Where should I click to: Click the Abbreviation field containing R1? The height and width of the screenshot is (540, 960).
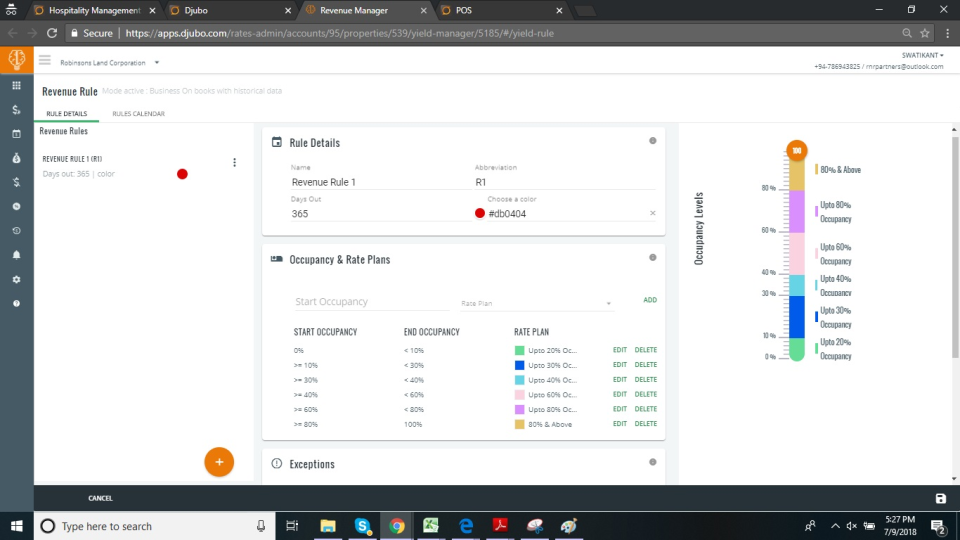pyautogui.click(x=564, y=182)
